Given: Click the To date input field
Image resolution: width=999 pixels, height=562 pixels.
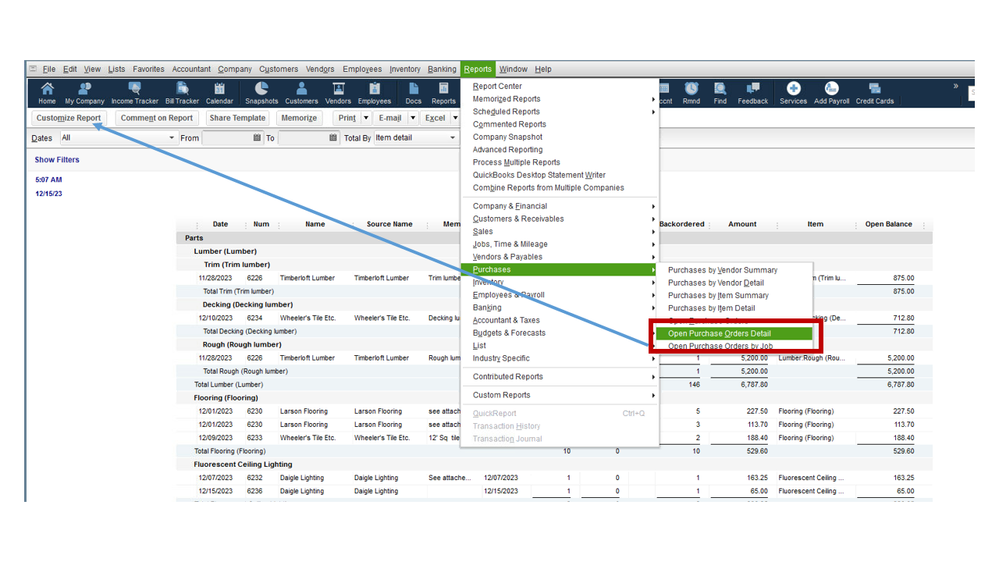Looking at the screenshot, I should click(x=308, y=138).
